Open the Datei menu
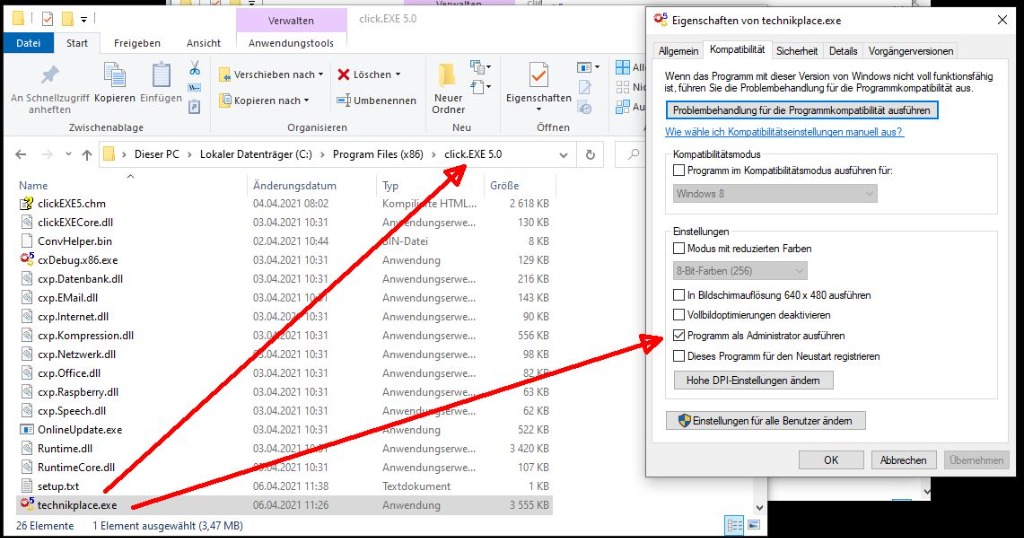The height and width of the screenshot is (538, 1024). 28,43
